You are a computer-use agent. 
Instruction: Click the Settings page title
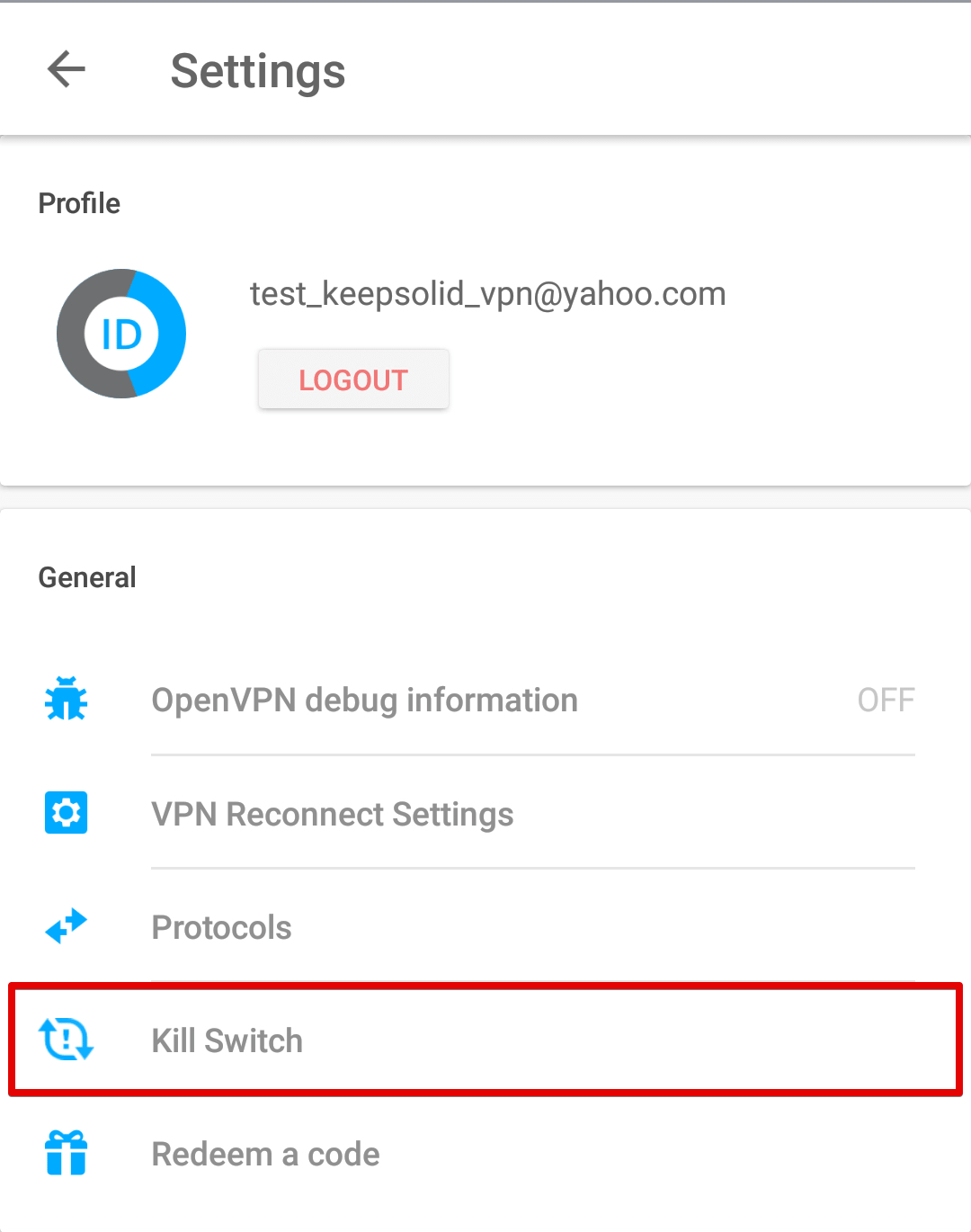coord(258,71)
